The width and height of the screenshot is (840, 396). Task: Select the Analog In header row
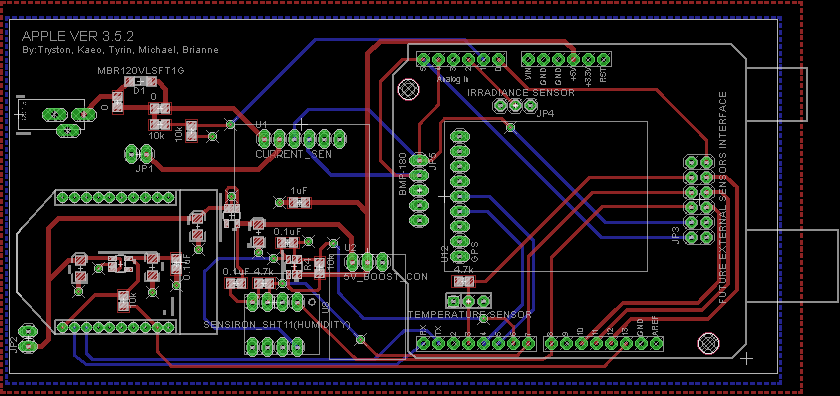point(461,59)
